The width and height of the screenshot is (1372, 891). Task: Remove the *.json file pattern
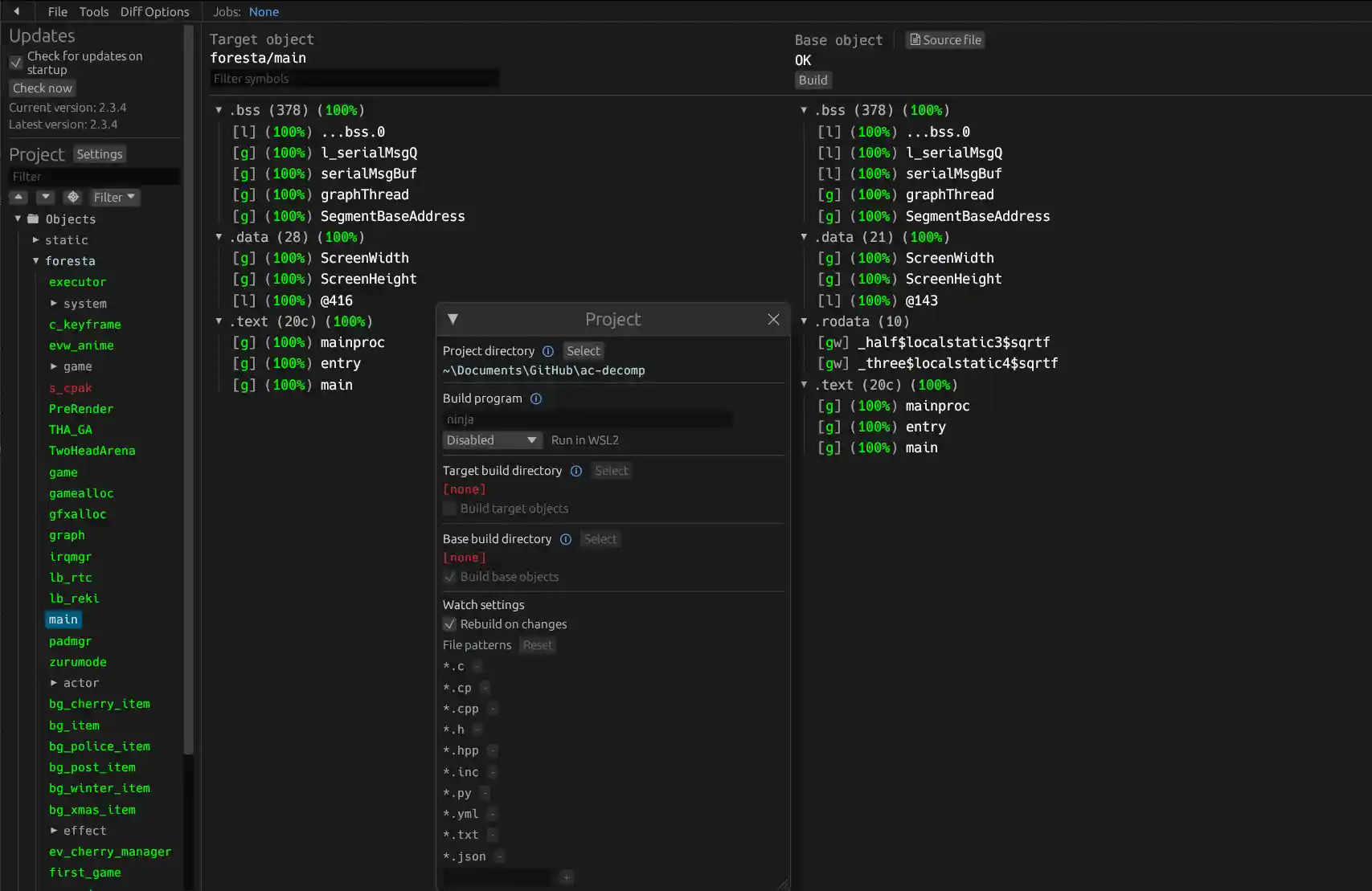[499, 856]
